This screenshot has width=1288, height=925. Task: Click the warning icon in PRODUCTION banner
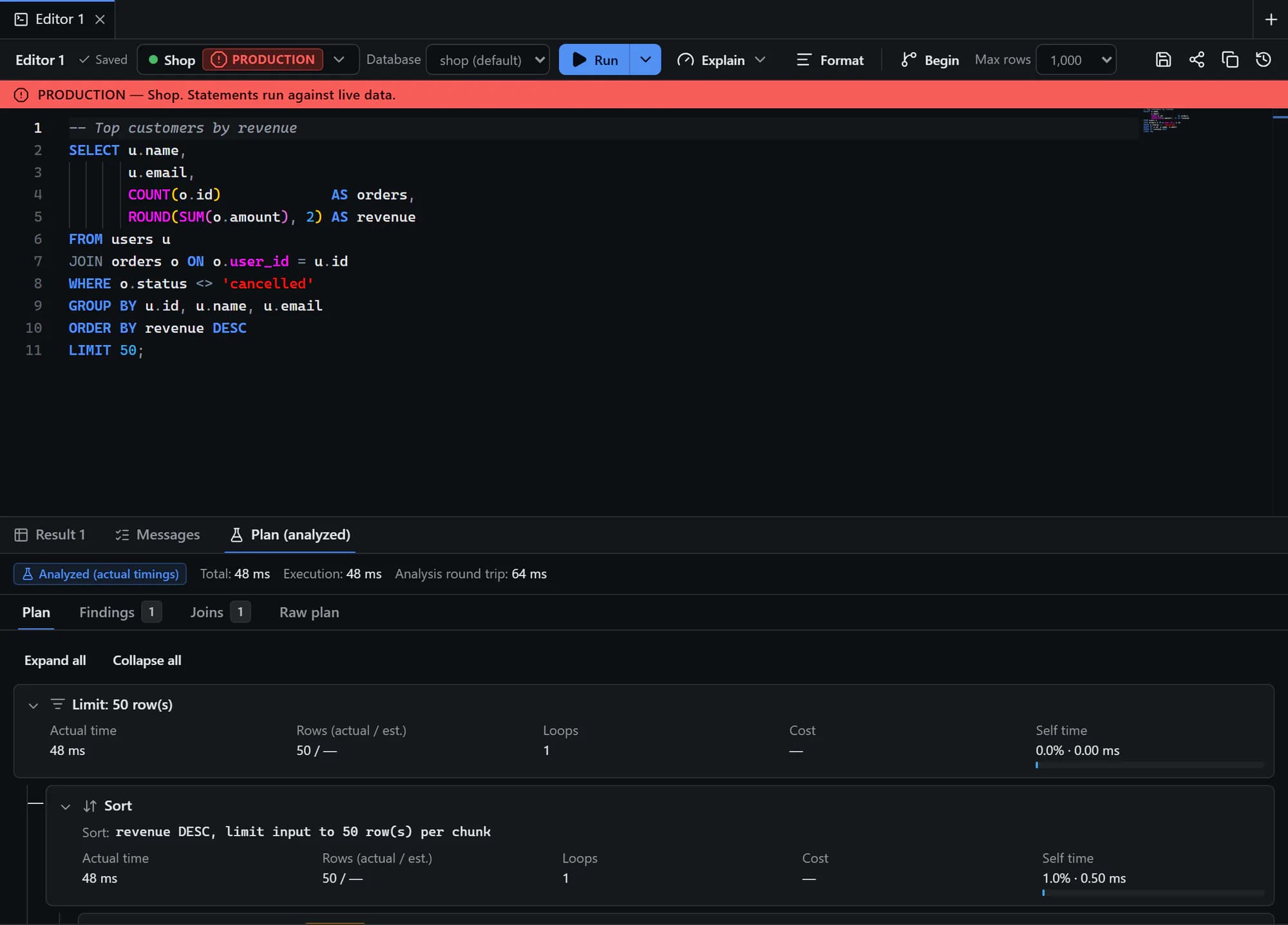click(21, 95)
